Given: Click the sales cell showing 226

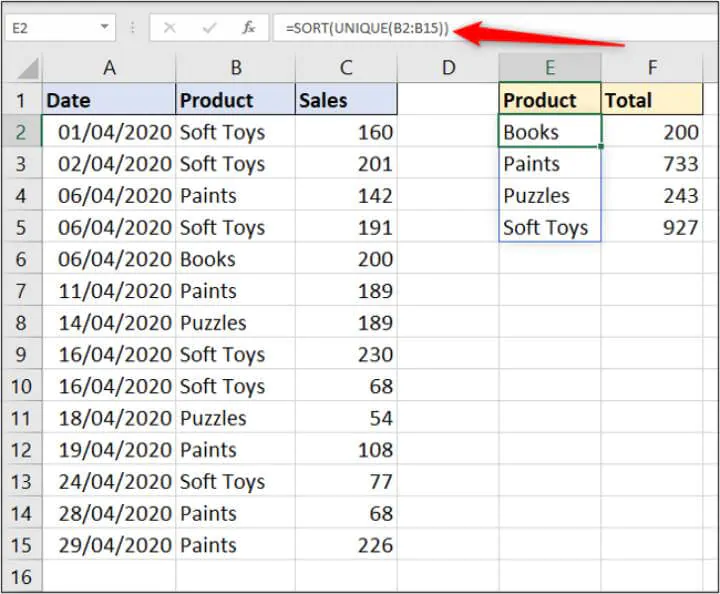Looking at the screenshot, I should tap(346, 545).
